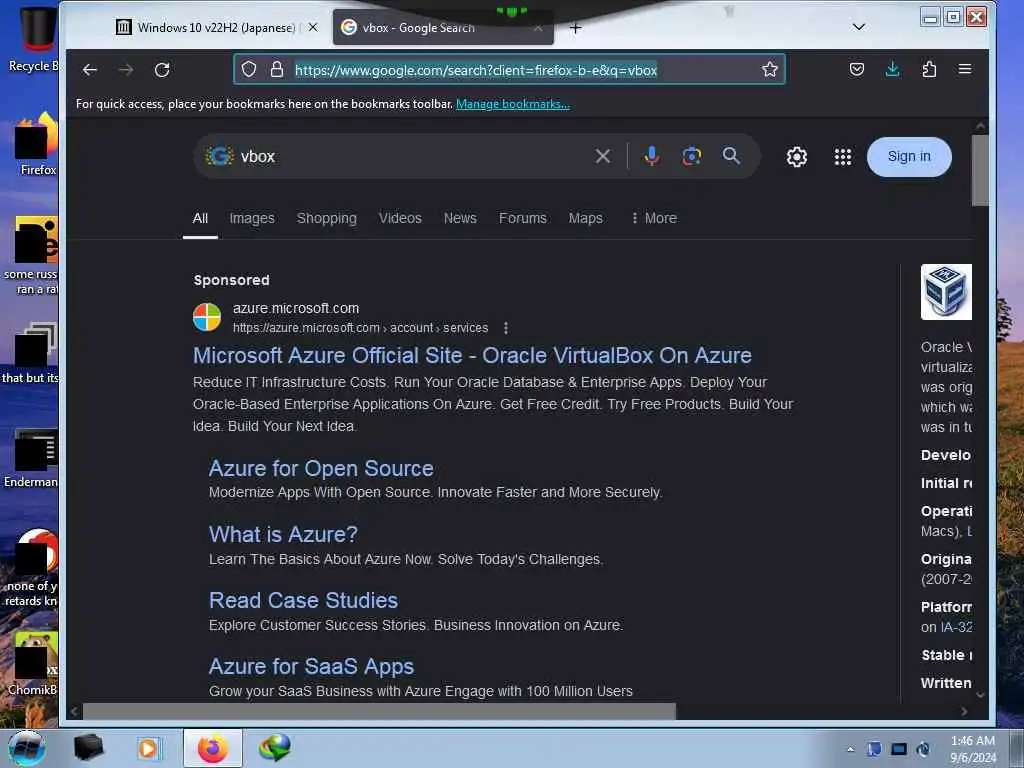Click the vertical page scrollbar thumb

point(980,170)
